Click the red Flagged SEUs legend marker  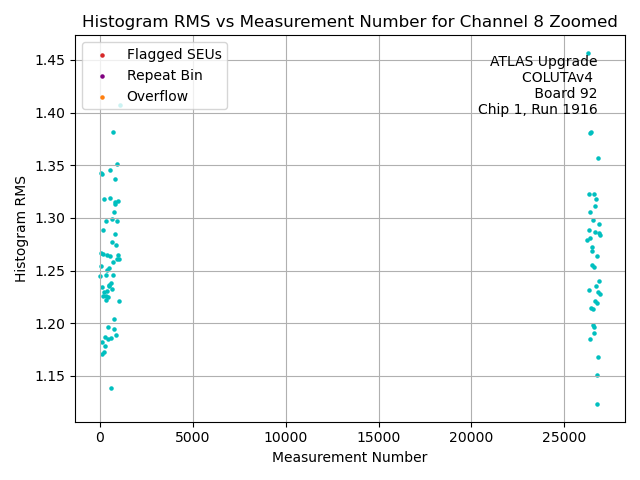(x=100, y=54)
